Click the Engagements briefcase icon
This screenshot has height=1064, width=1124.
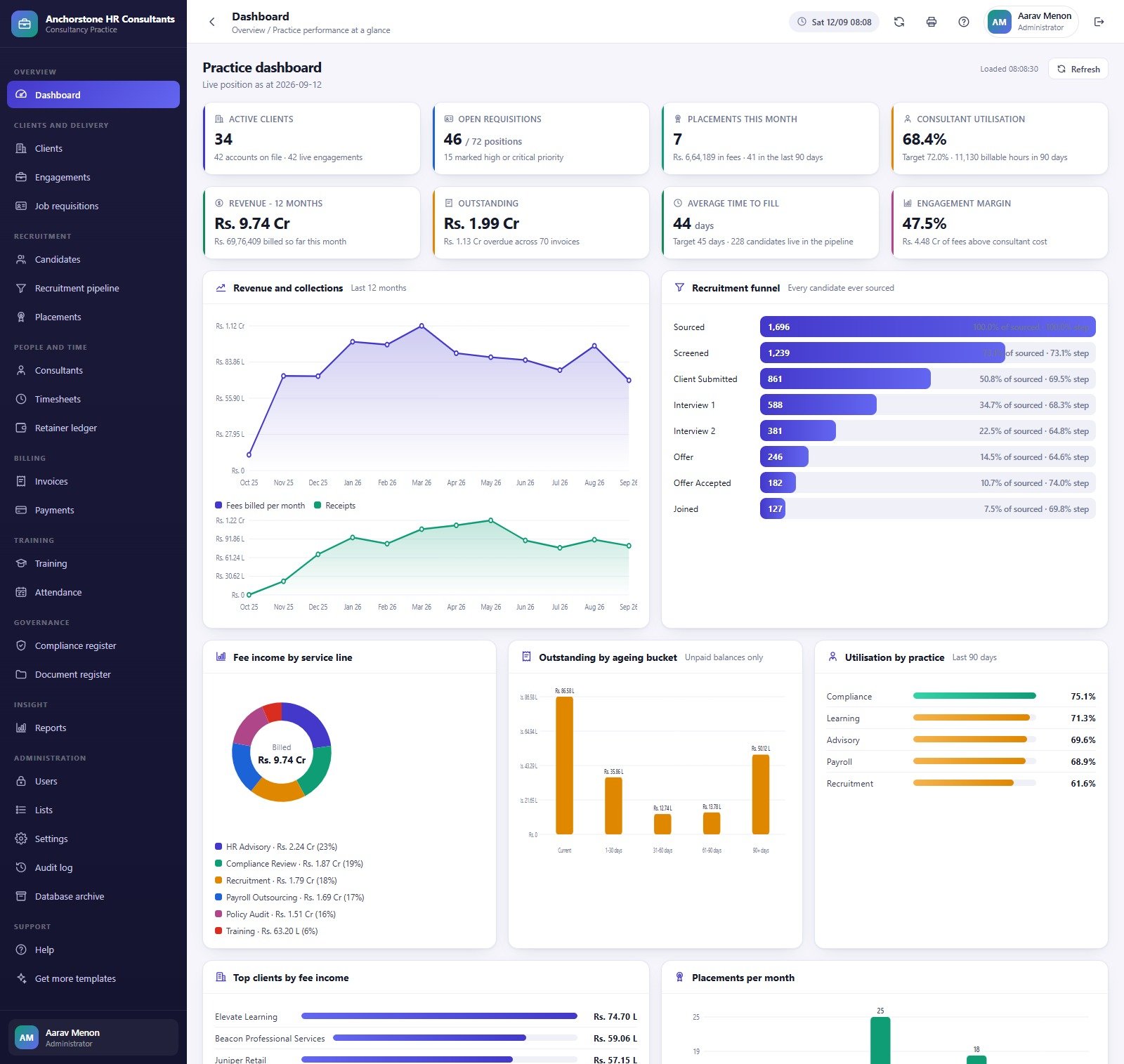[21, 177]
